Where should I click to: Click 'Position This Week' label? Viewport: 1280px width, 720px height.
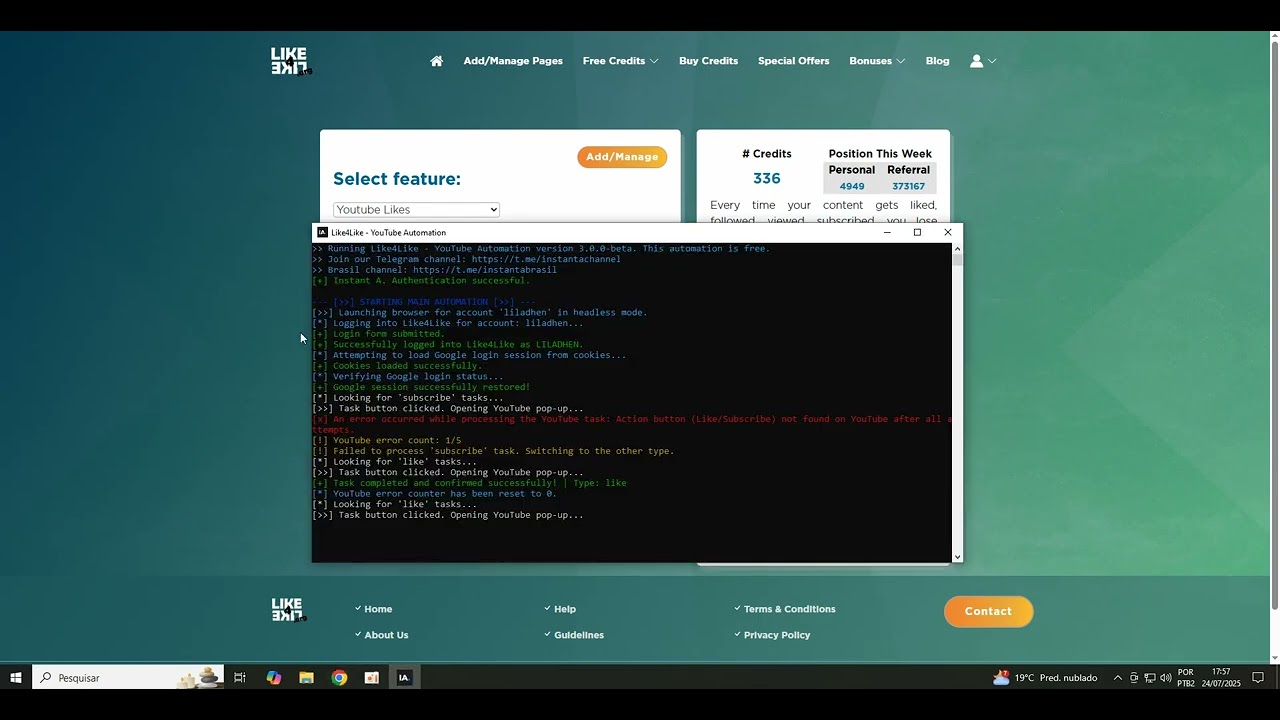click(880, 154)
